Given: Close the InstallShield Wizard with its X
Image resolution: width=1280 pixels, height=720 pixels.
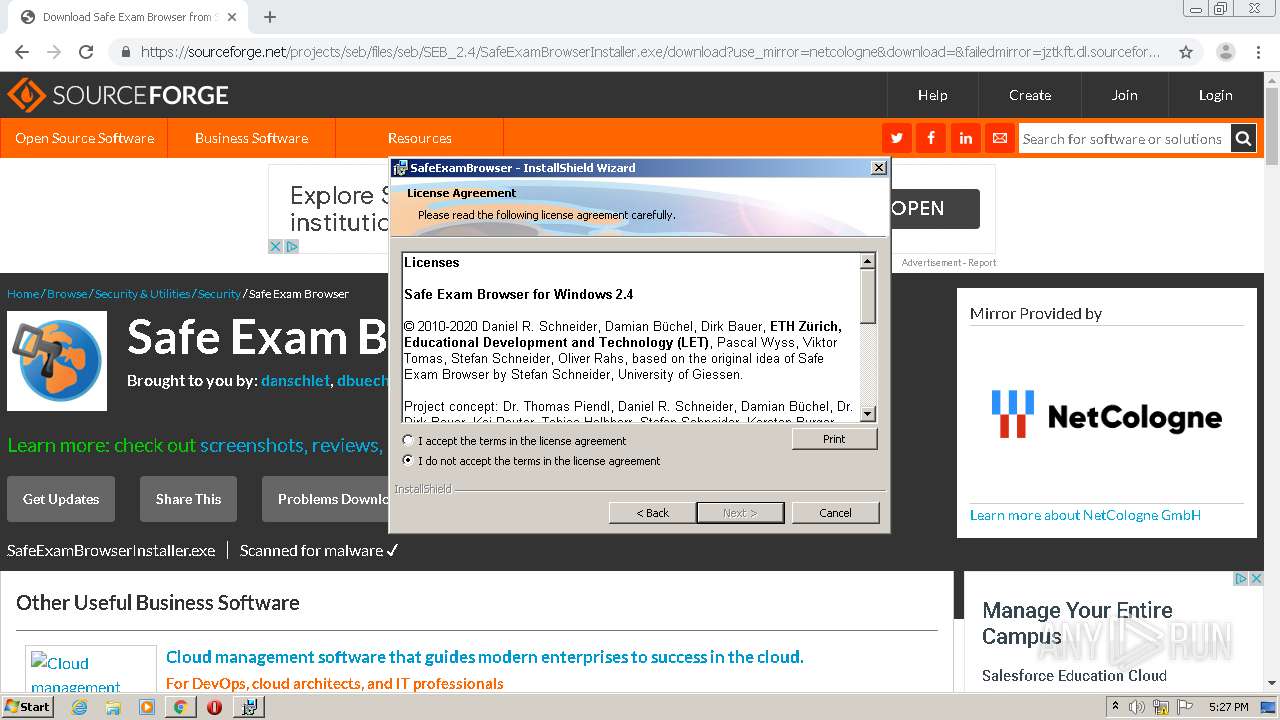Looking at the screenshot, I should (878, 167).
